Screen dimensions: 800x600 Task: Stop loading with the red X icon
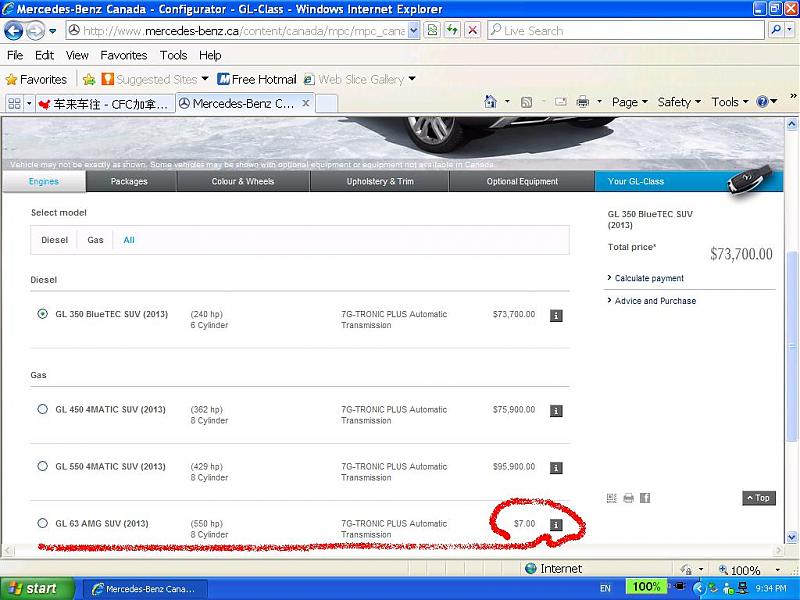click(x=472, y=31)
